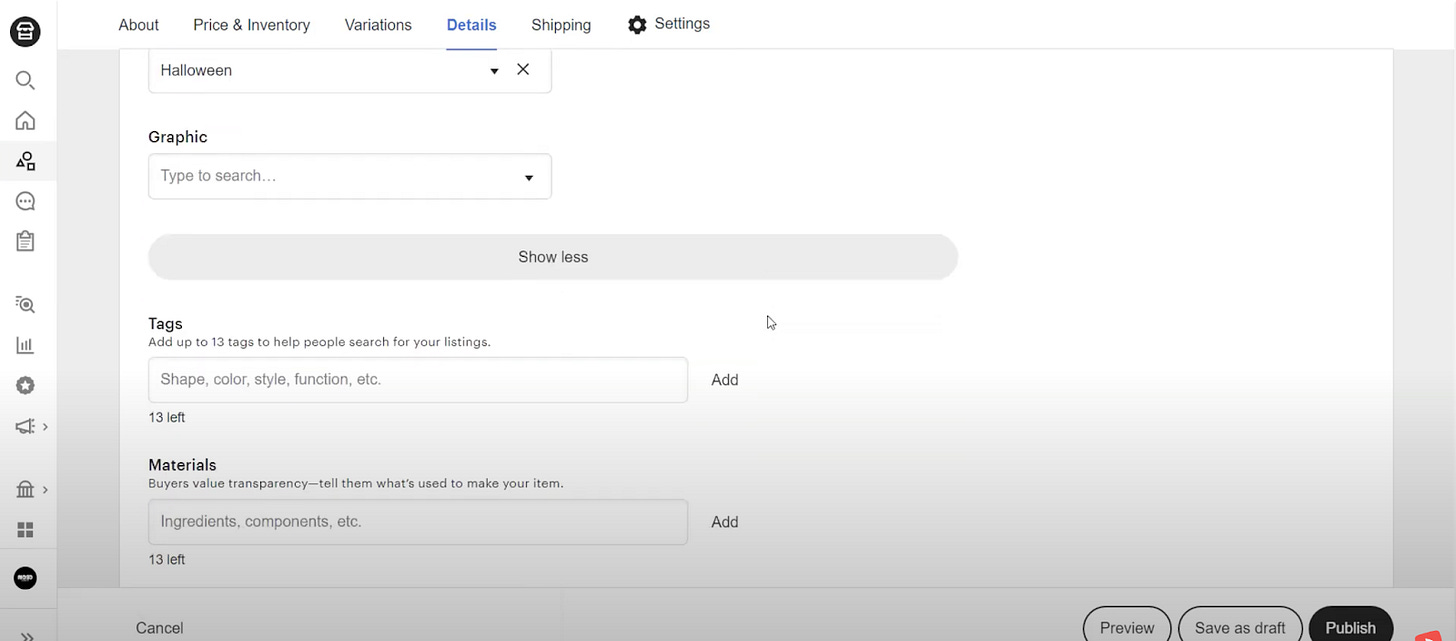1456x641 pixels.
Task: Focus the Tags input field
Action: pos(418,380)
